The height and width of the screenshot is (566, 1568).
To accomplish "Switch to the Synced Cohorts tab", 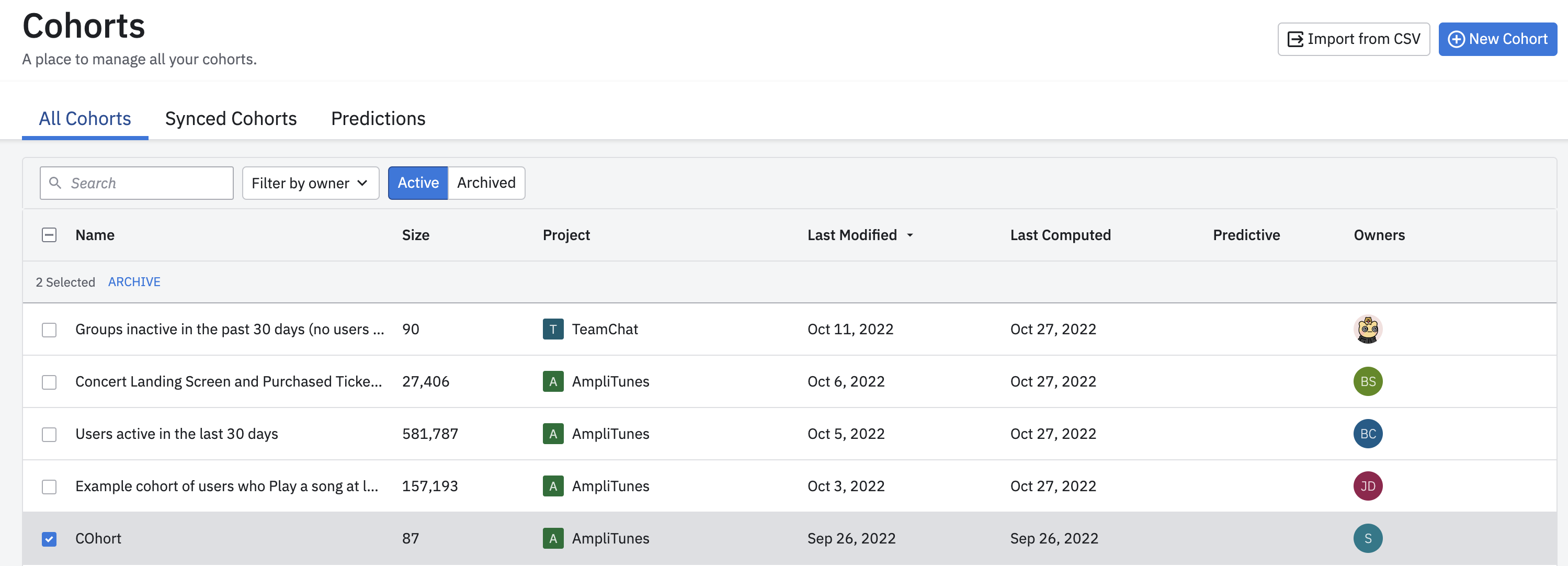I will tap(231, 118).
